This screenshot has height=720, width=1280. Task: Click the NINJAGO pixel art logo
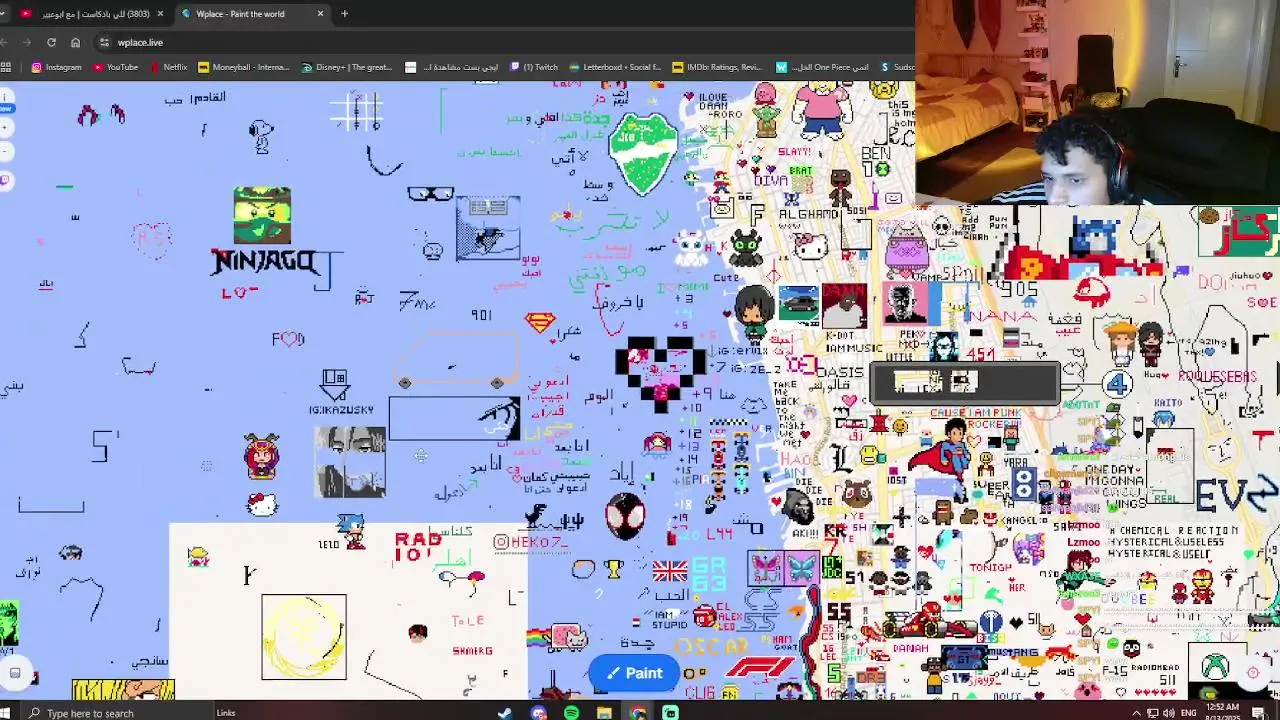265,262
